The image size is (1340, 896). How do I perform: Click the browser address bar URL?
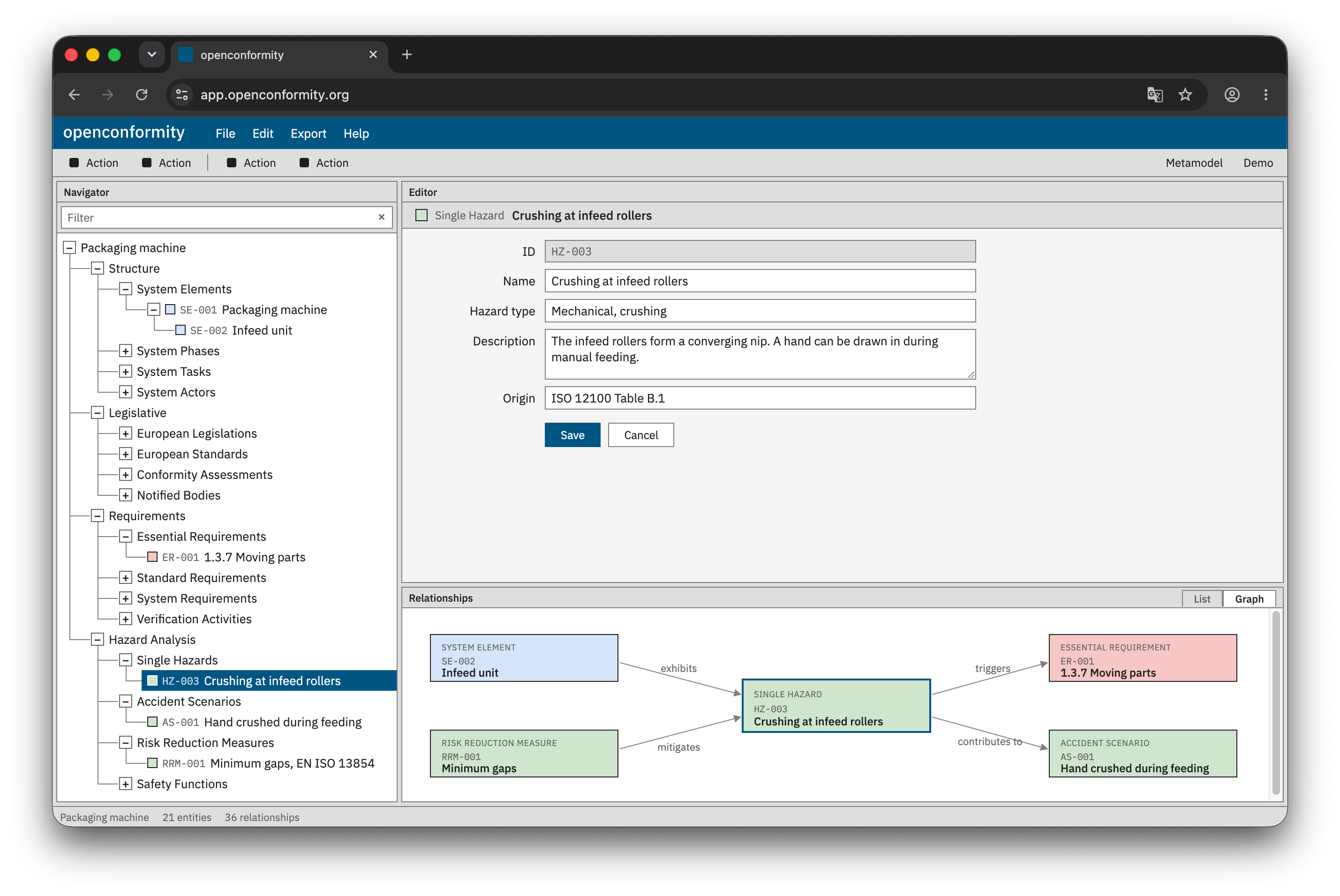click(x=274, y=94)
